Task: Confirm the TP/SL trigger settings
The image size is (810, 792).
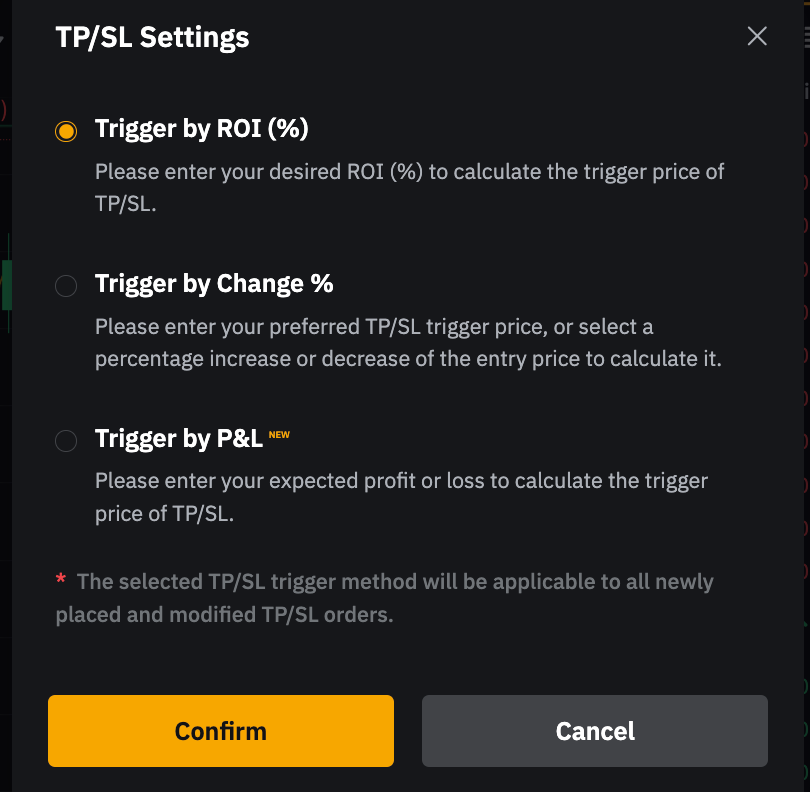Action: 221,731
